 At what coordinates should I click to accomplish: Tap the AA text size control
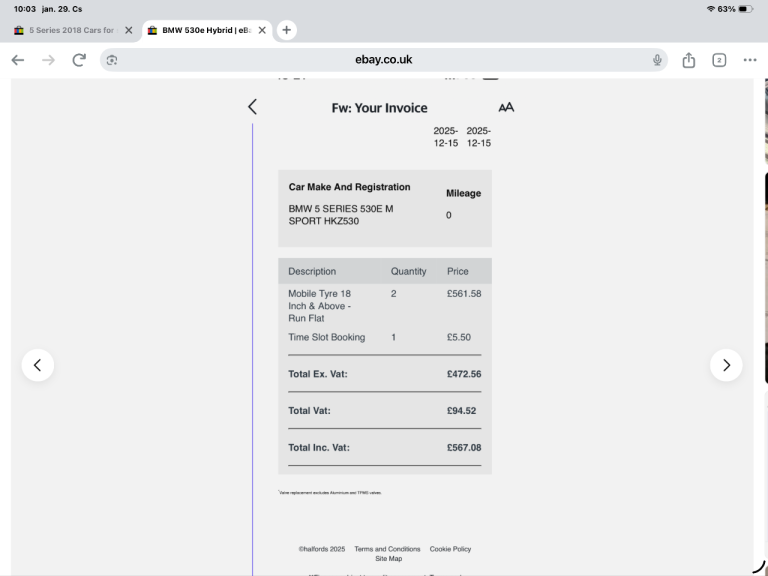click(x=506, y=107)
